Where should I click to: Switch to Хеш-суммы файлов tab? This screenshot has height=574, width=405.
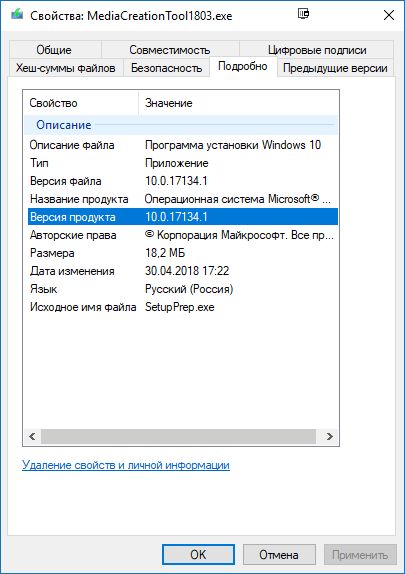pyautogui.click(x=66, y=68)
